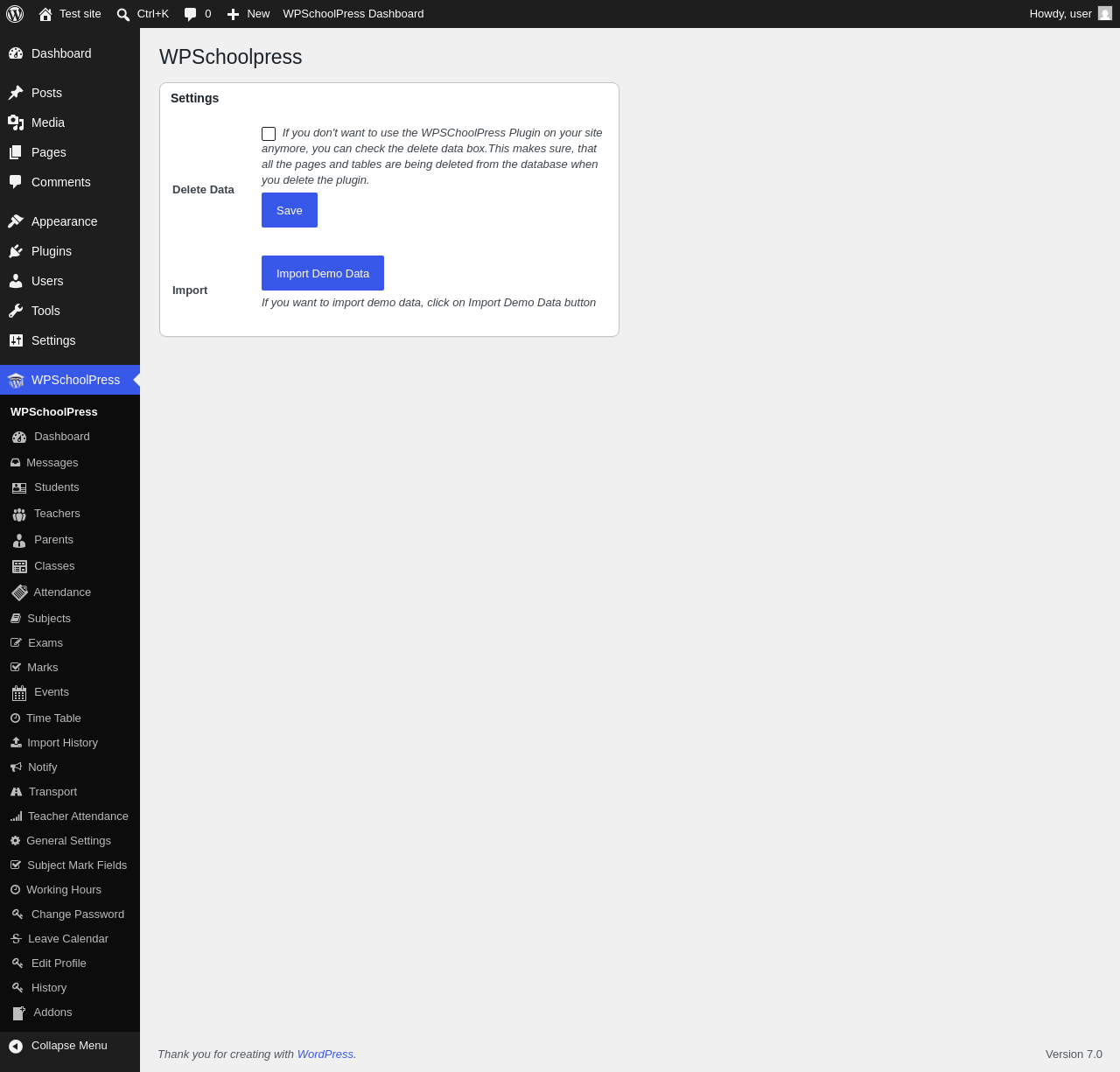Click the plus New icon in admin bar
Image resolution: width=1120 pixels, height=1072 pixels.
tap(233, 14)
